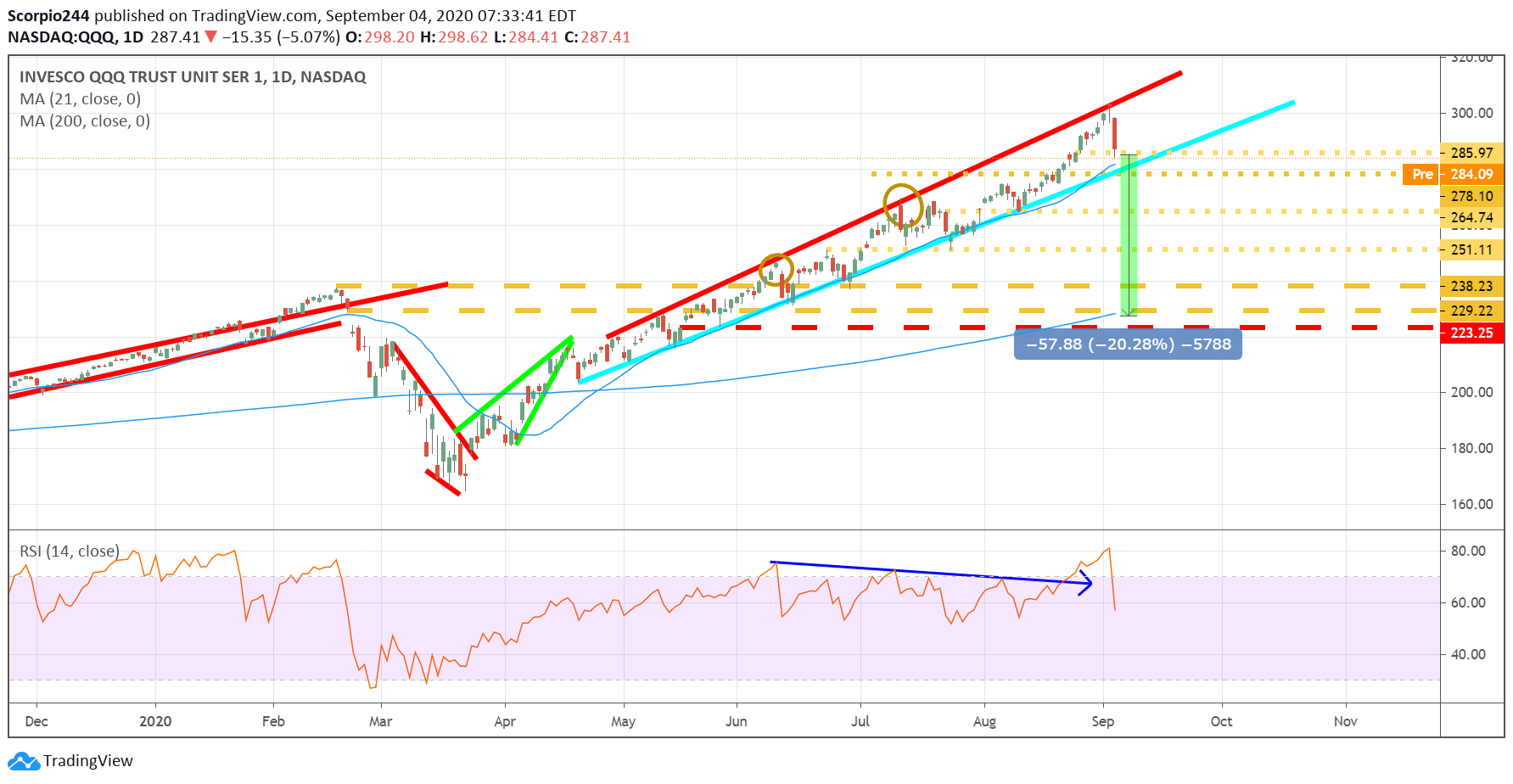1513x784 pixels.
Task: Click the 200.00 price axis tick
Action: click(x=1471, y=392)
